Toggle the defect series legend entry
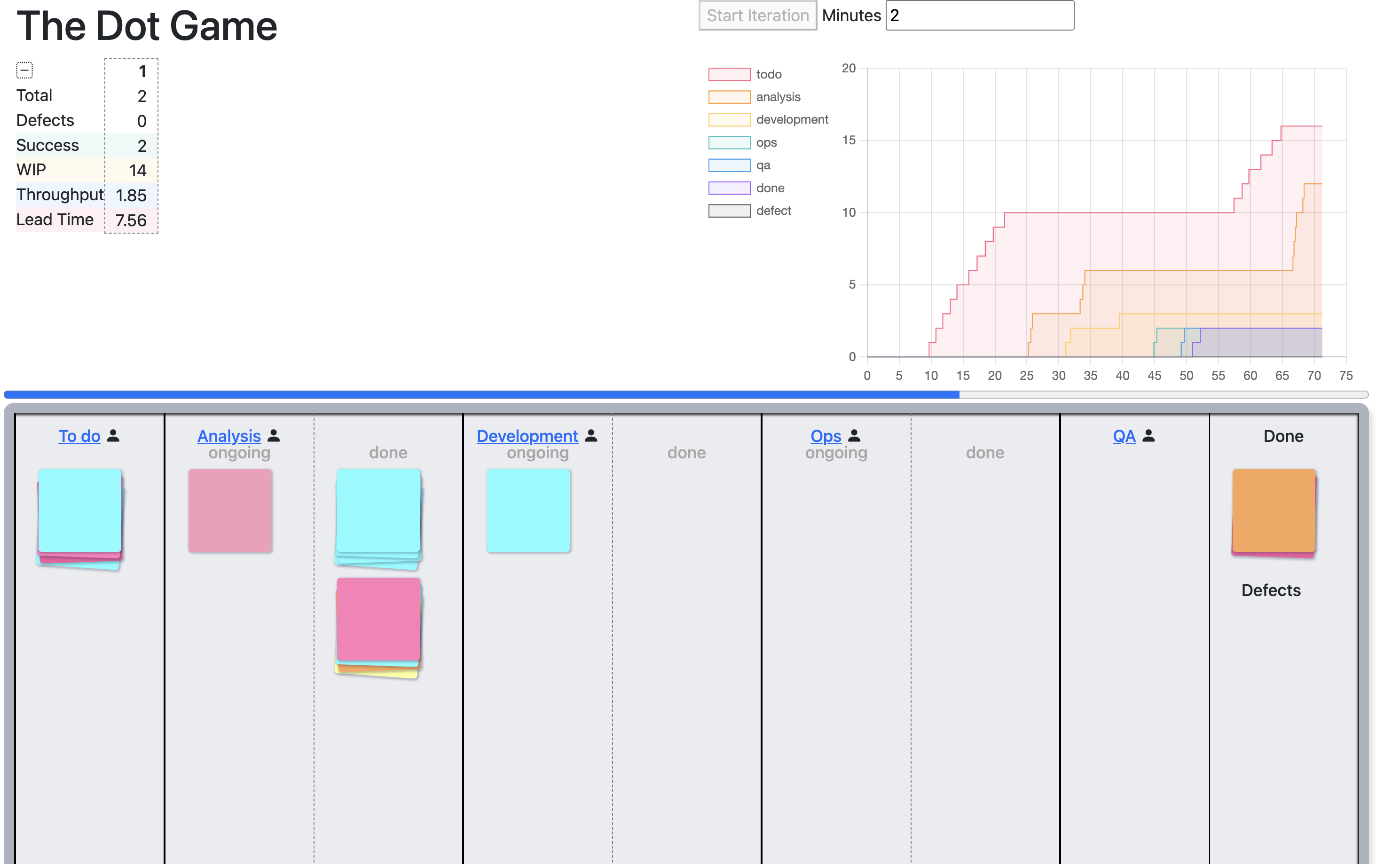The width and height of the screenshot is (1400, 864). (729, 211)
